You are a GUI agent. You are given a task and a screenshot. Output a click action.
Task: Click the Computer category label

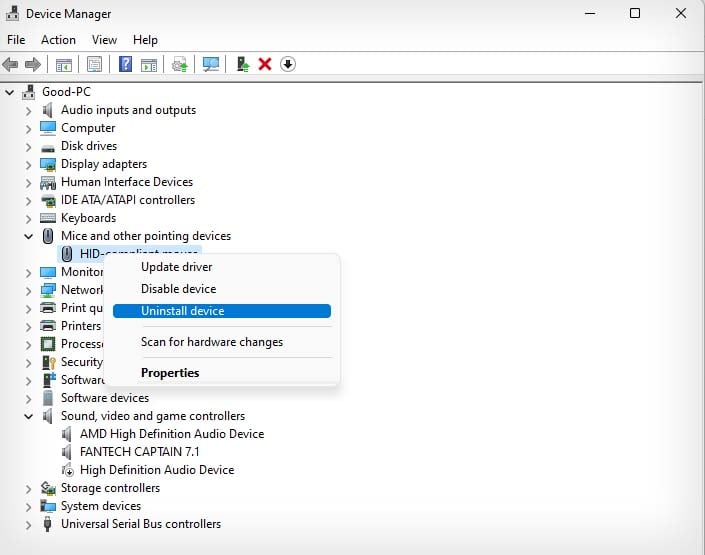[x=88, y=128]
